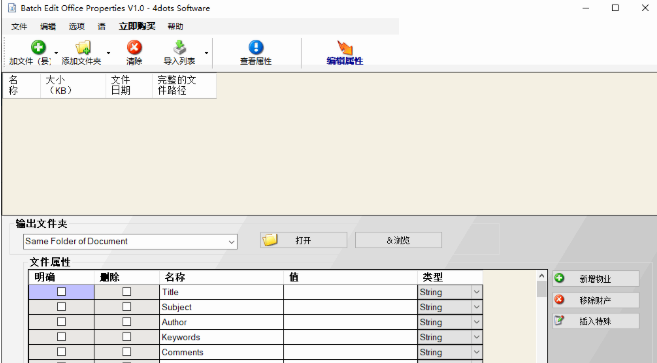Click the properties table scroll up arrow
Viewport: 657px width, 363px height.
click(x=541, y=276)
